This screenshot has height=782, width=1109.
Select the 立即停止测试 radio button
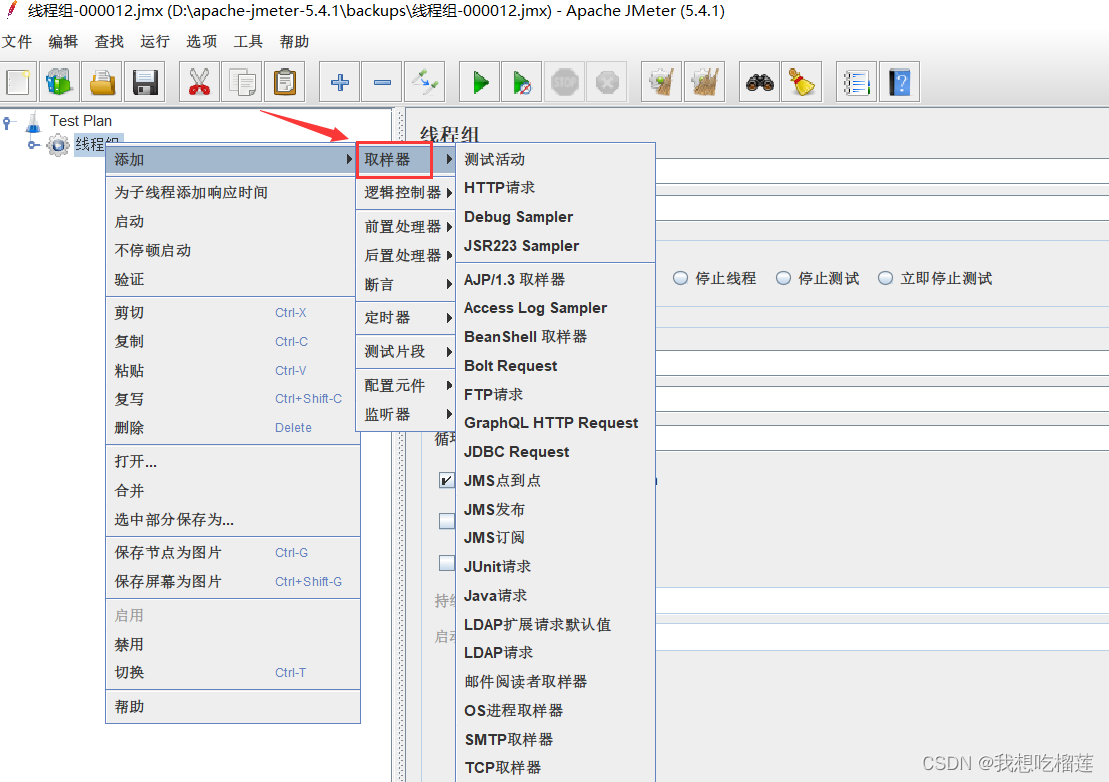point(885,278)
